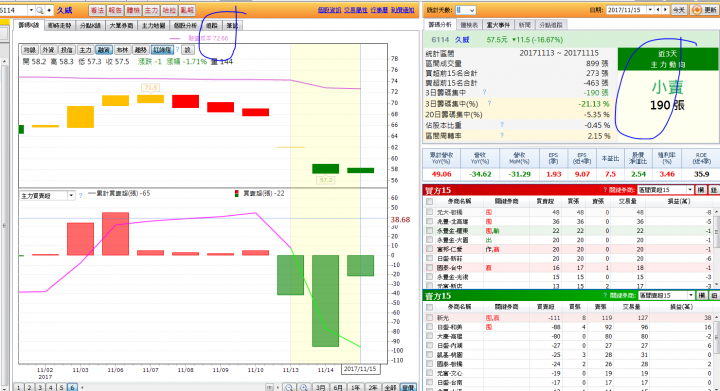Click help icon beside 佔股本比重

point(502,125)
